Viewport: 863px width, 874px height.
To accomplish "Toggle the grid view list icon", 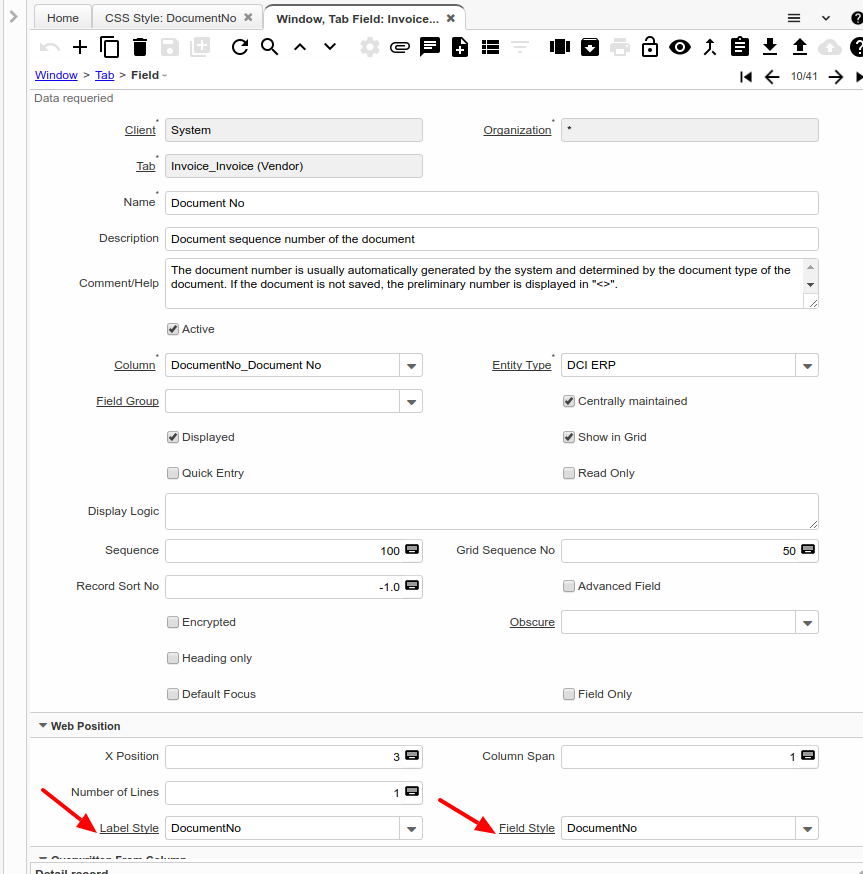I will click(x=490, y=47).
